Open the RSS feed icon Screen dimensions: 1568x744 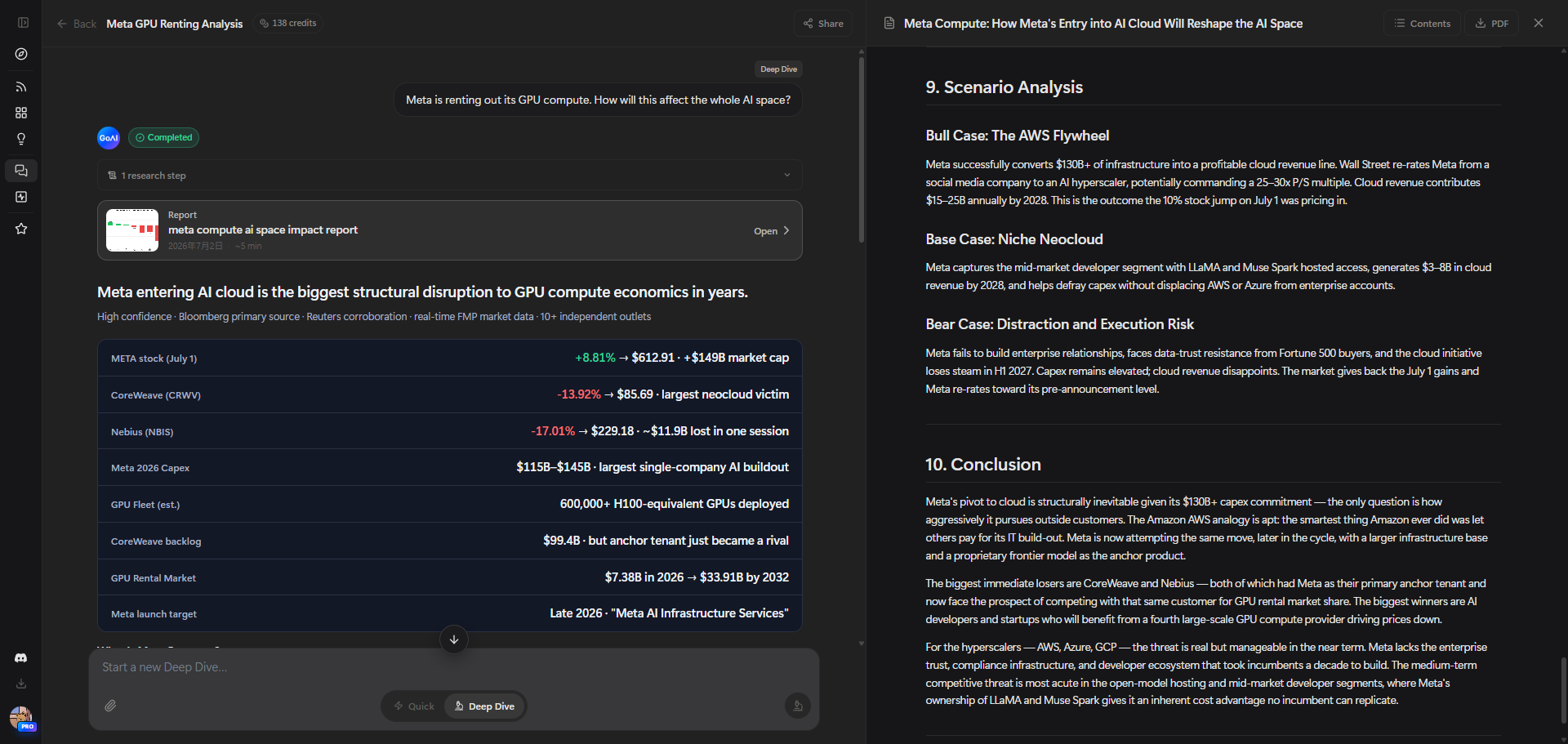pyautogui.click(x=21, y=87)
